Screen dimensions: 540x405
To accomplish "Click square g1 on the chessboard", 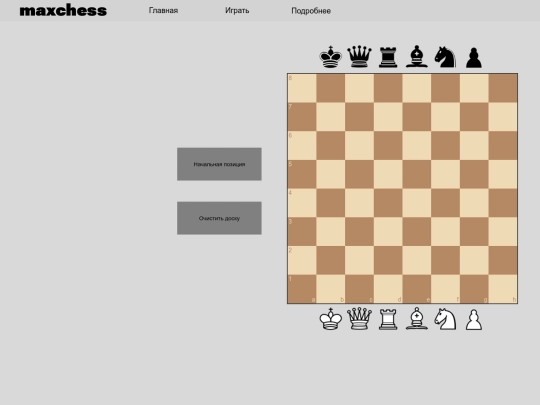I will click(474, 289).
